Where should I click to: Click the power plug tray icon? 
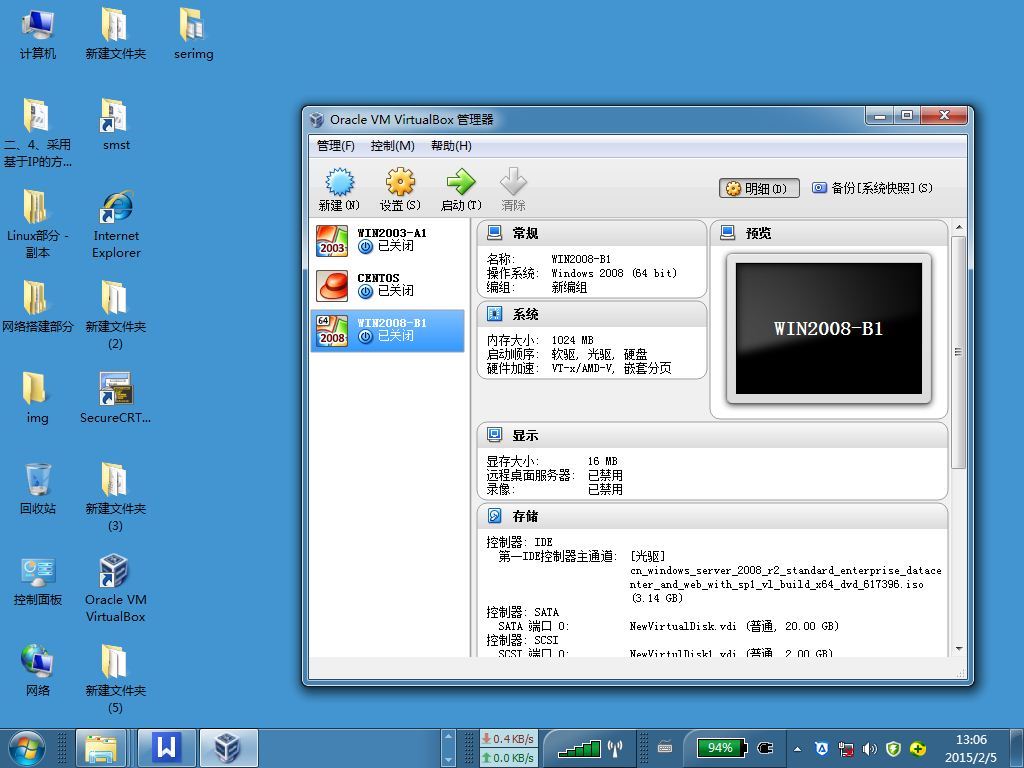[x=765, y=748]
